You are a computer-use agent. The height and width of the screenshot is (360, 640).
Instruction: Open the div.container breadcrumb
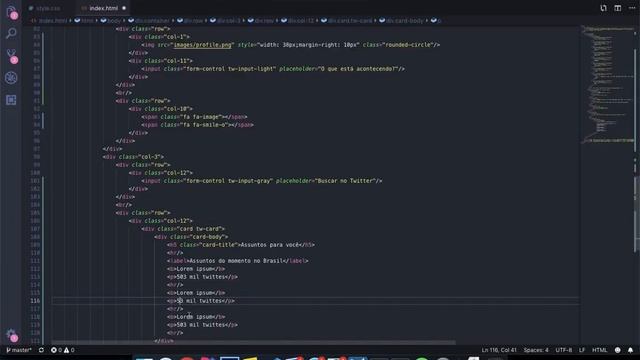[x=149, y=20]
